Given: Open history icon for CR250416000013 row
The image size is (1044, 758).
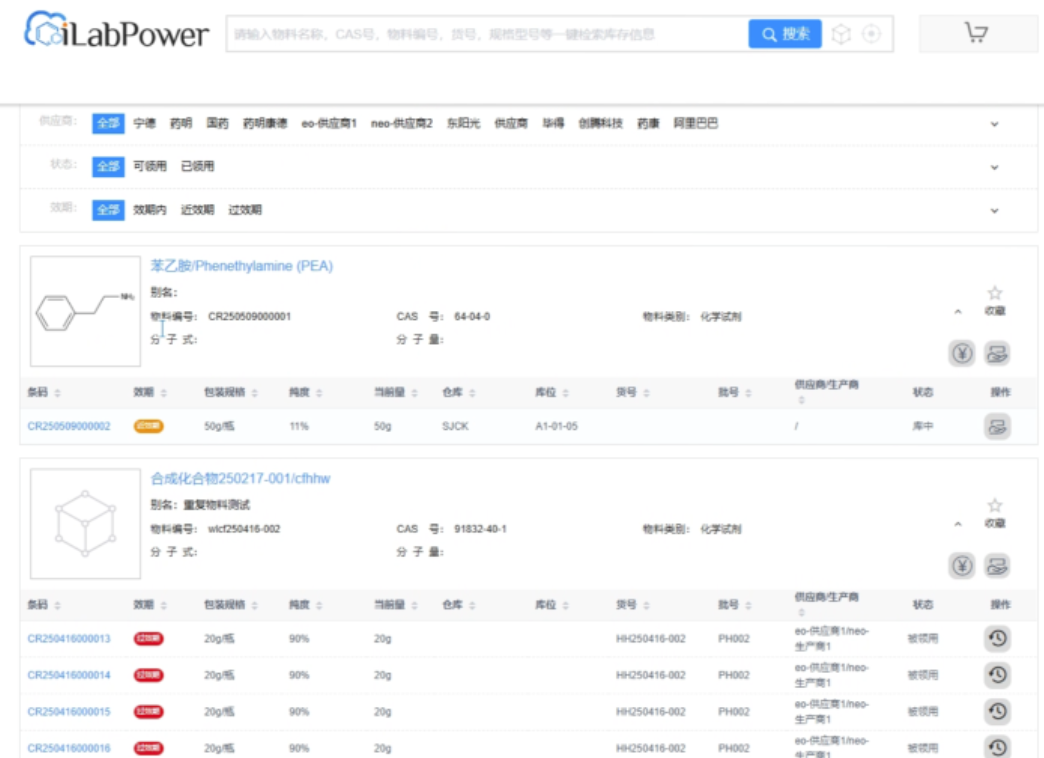Looking at the screenshot, I should (997, 638).
